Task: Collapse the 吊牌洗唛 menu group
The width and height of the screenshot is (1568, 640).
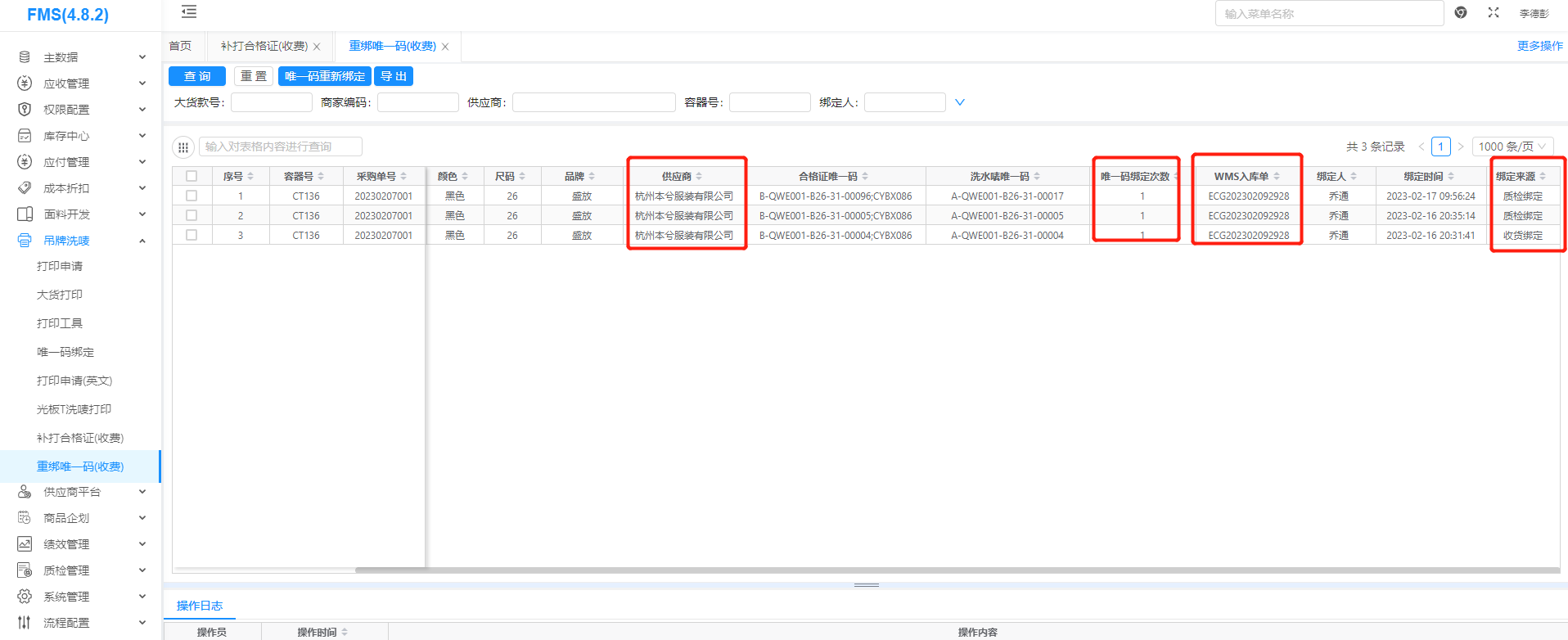Action: pos(142,241)
